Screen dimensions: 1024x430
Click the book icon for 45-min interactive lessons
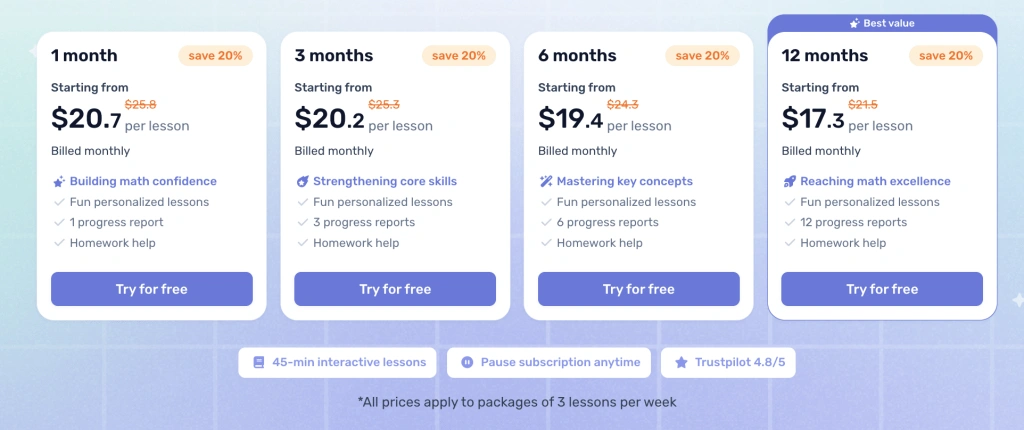[259, 362]
